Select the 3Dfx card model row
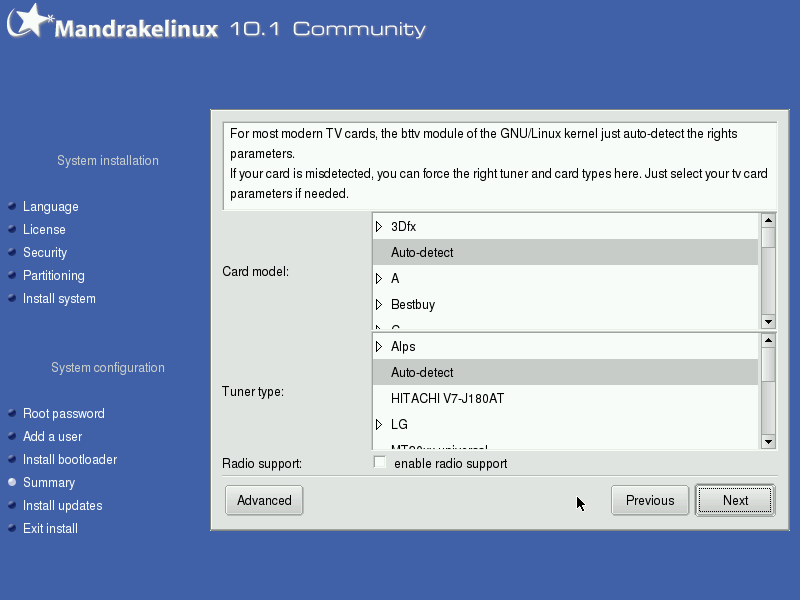 pos(565,227)
